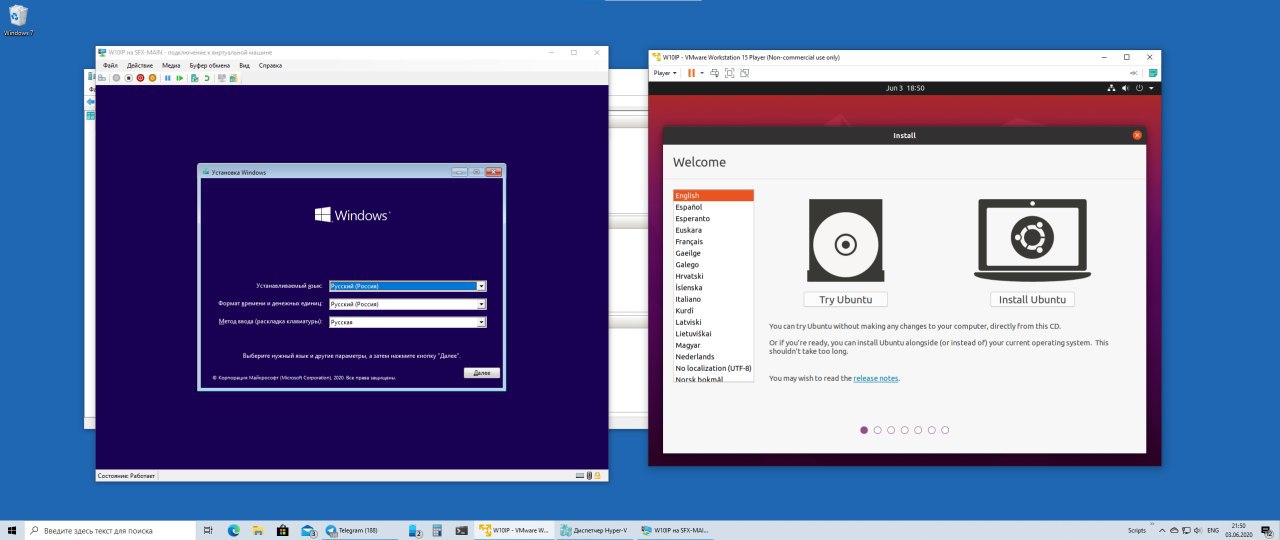Open Ubuntu system menu arrow

[x=1152, y=88]
